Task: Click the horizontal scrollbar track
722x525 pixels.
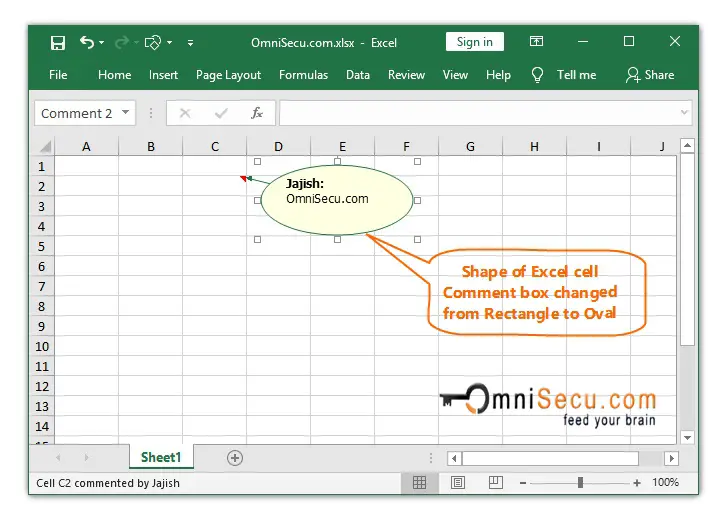Action: tap(652, 458)
